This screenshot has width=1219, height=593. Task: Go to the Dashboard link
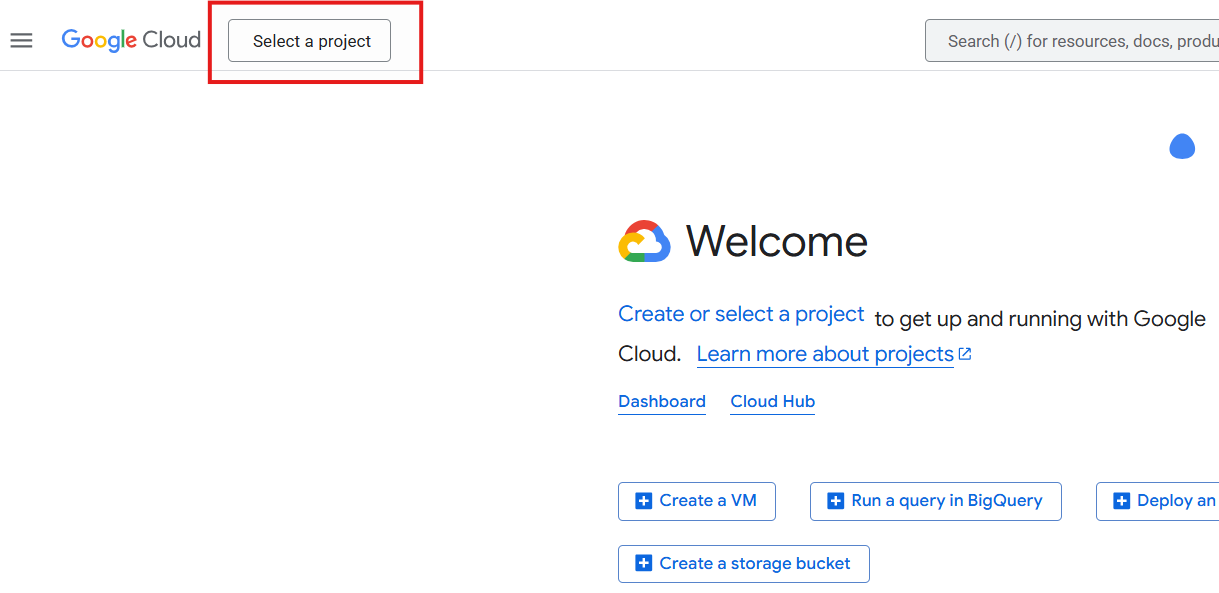click(662, 401)
